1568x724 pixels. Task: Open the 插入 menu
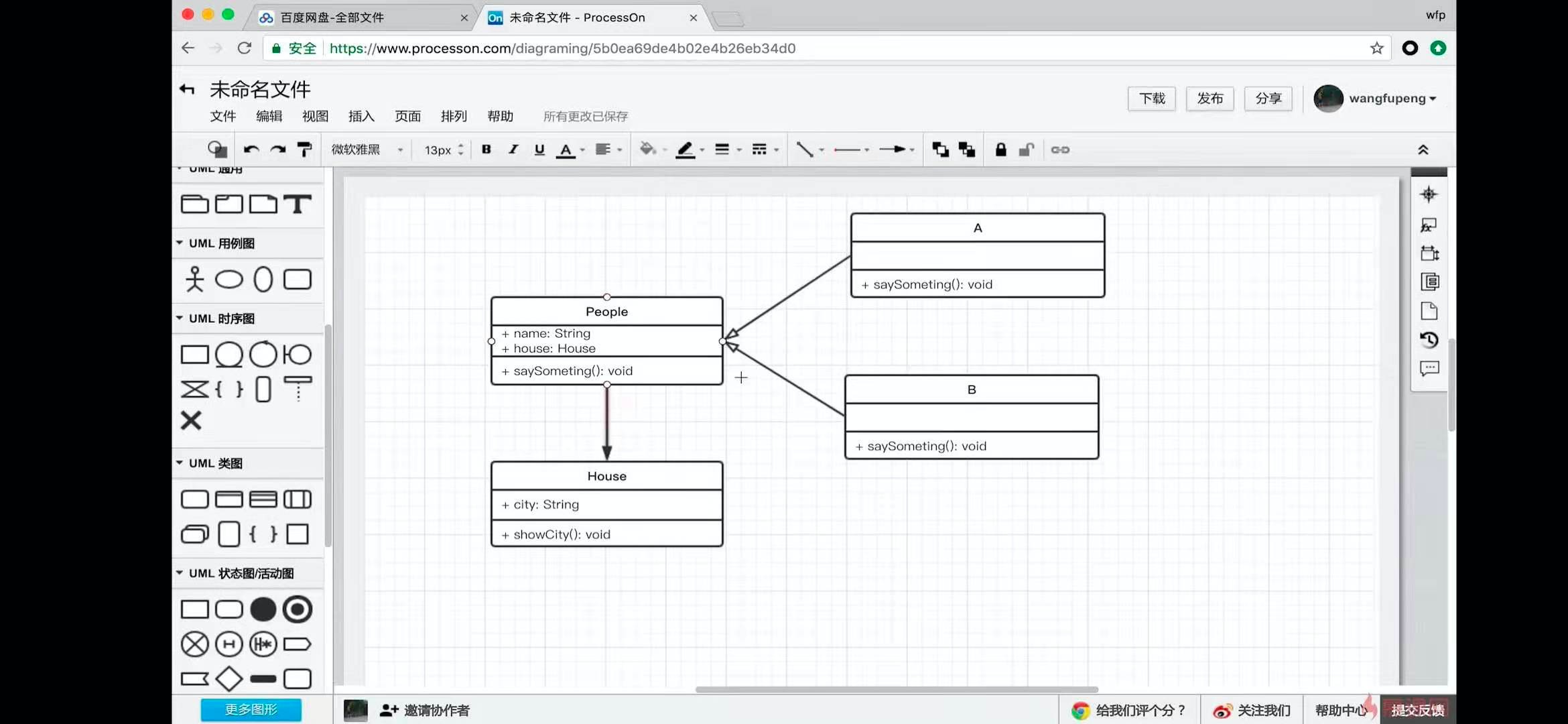(x=361, y=117)
